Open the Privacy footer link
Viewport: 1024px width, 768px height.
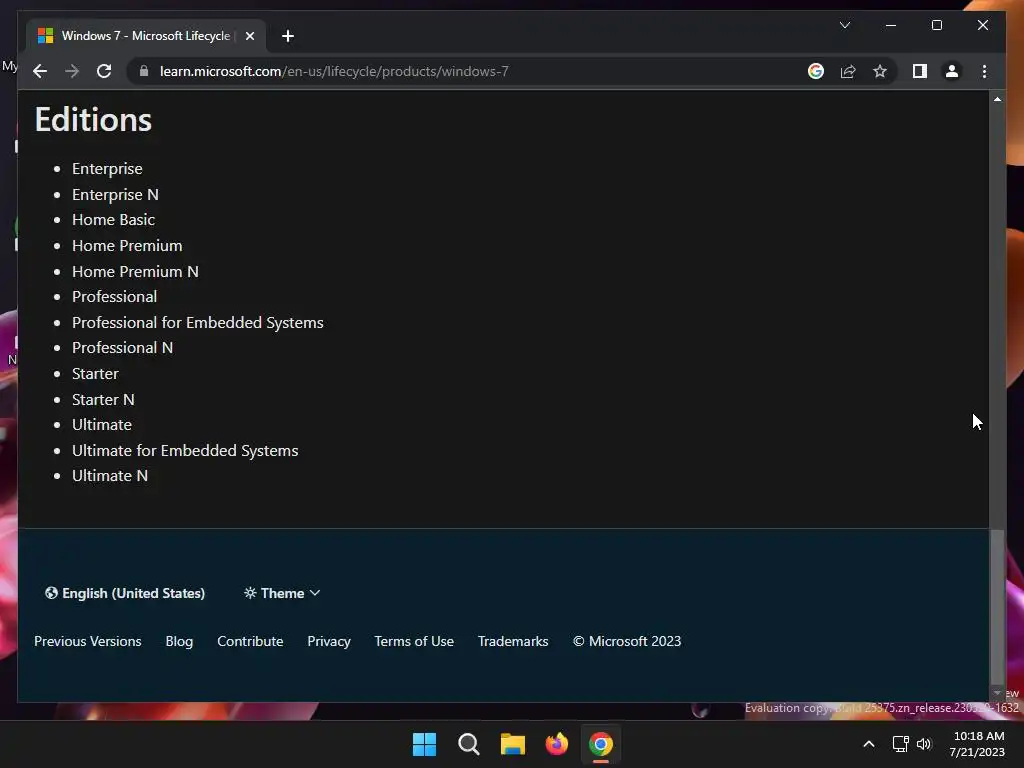coord(328,641)
